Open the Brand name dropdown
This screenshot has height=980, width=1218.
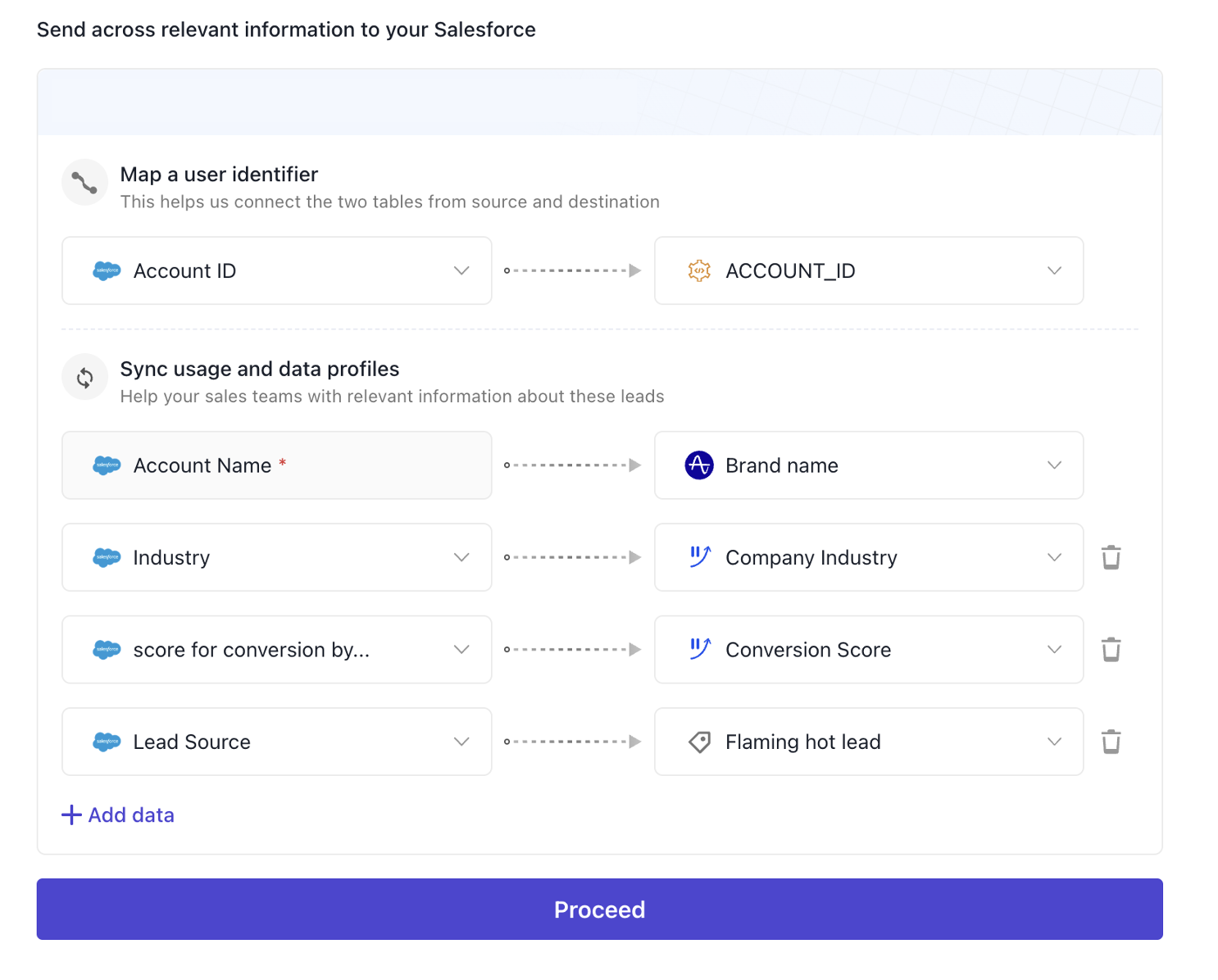click(x=1054, y=465)
